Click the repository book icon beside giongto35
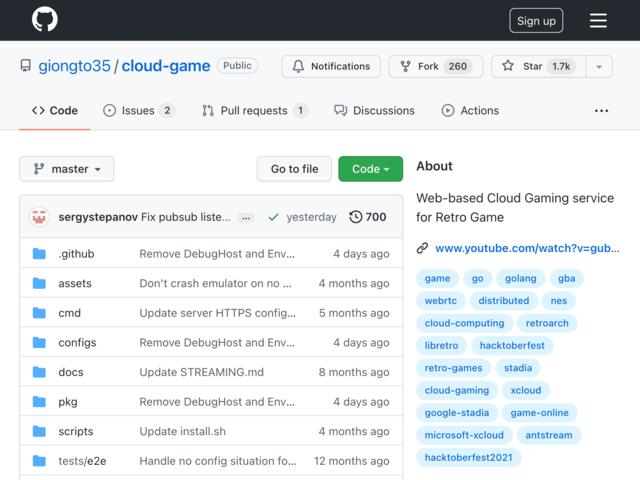640x480 pixels. coord(26,66)
